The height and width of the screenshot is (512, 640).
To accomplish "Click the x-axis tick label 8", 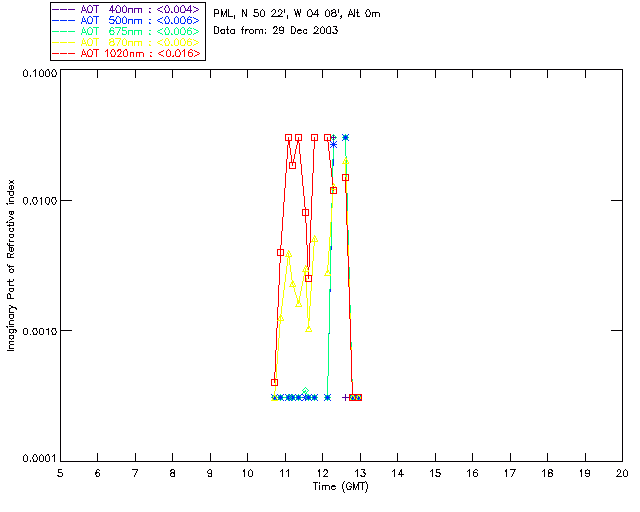I will coord(173,473).
